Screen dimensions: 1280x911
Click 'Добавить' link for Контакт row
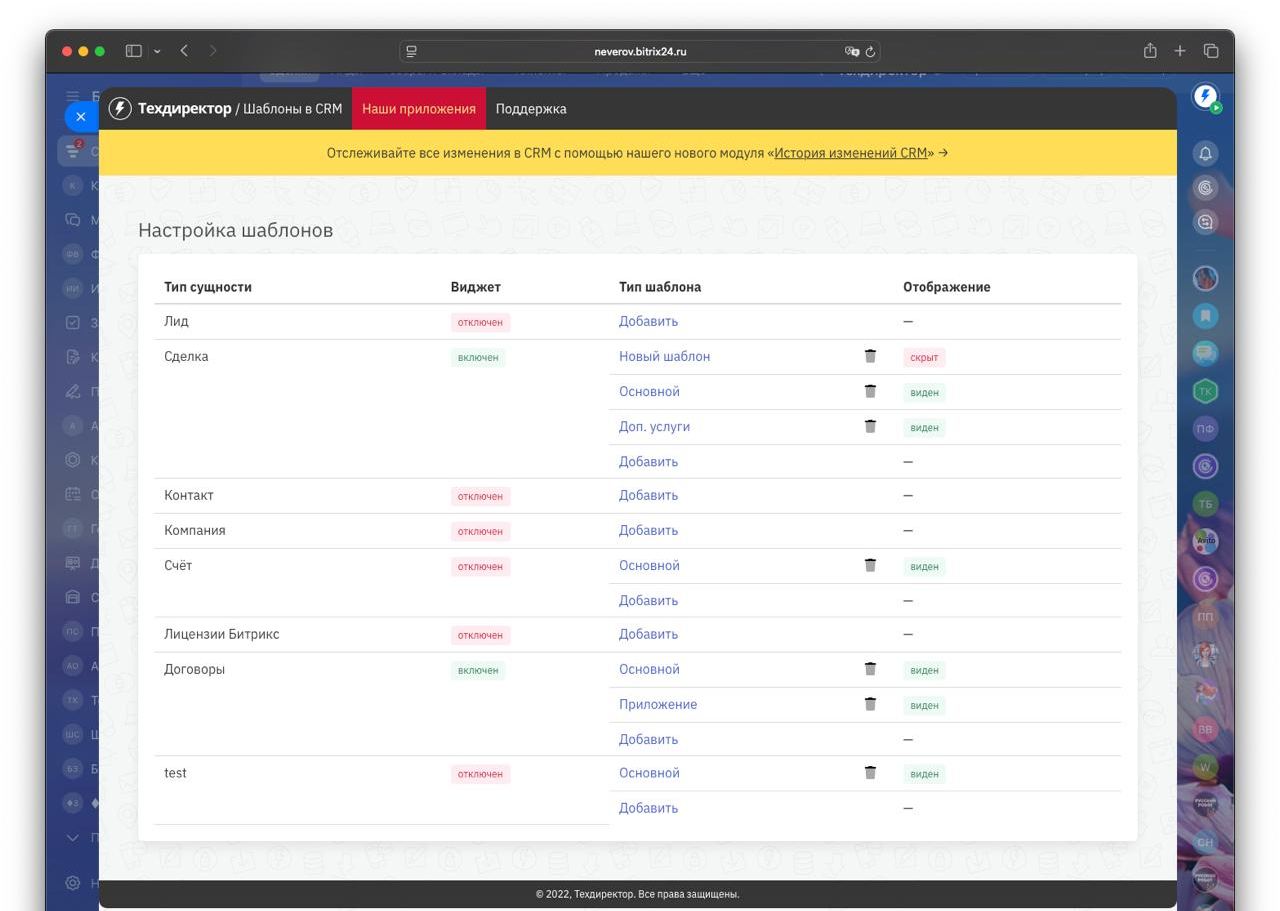[x=648, y=496]
